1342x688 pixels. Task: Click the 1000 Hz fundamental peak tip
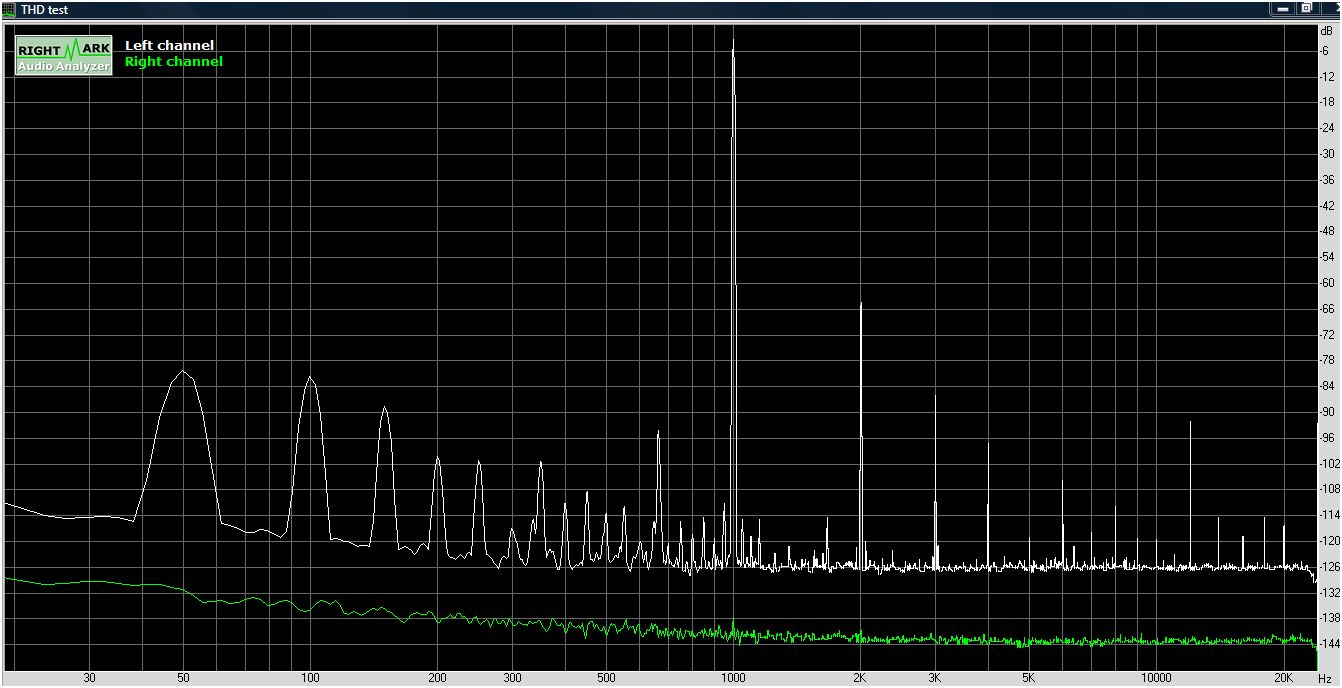click(x=733, y=41)
